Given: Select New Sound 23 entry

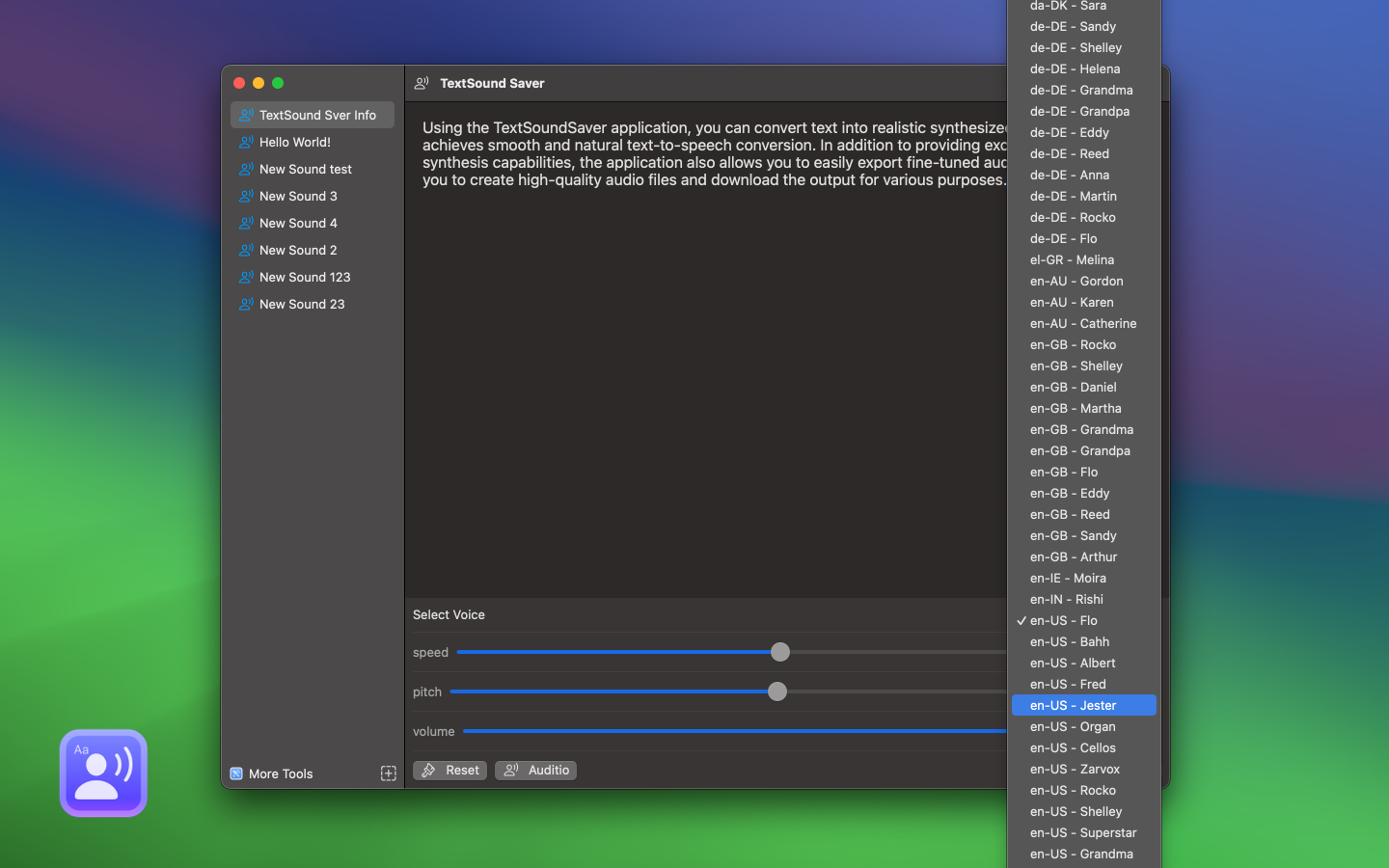Looking at the screenshot, I should tap(313, 304).
